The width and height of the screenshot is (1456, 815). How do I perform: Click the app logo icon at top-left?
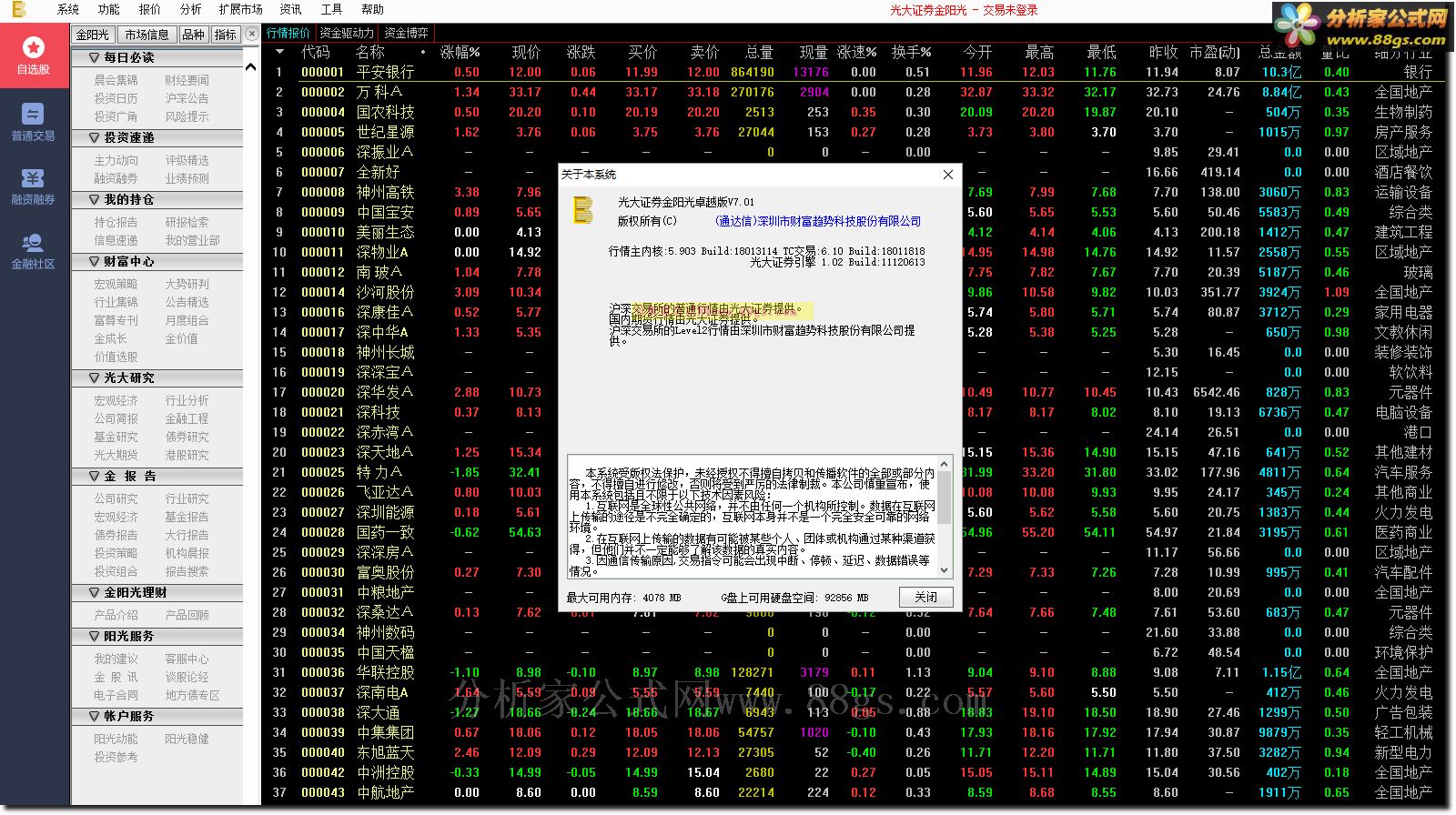tap(18, 10)
